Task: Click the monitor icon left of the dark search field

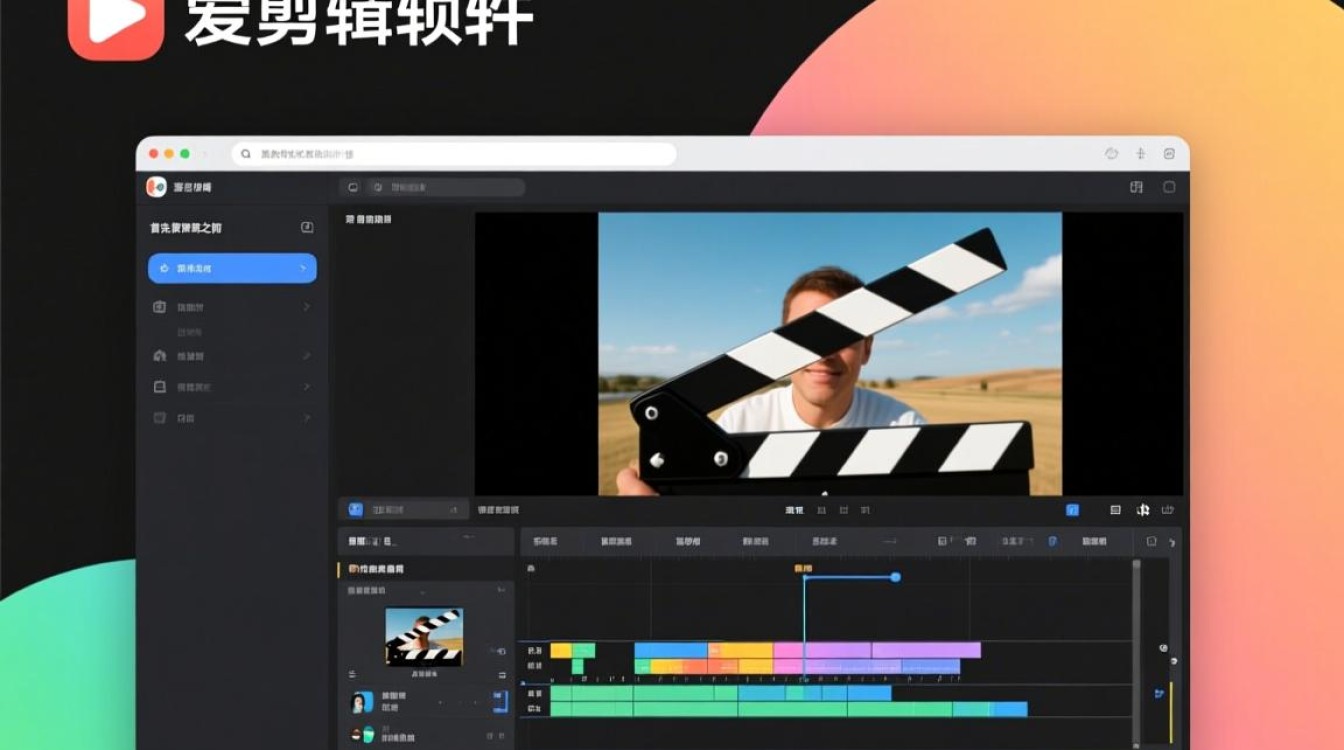Action: point(353,187)
